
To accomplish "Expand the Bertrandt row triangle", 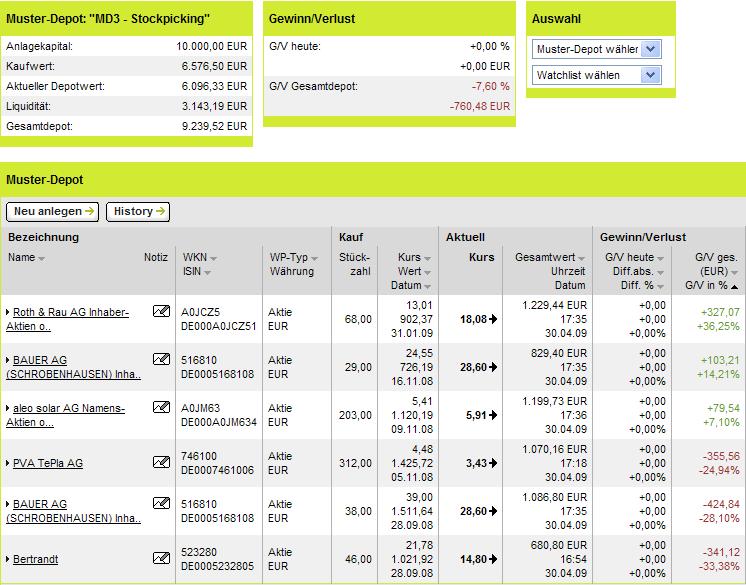I will tap(8, 559).
